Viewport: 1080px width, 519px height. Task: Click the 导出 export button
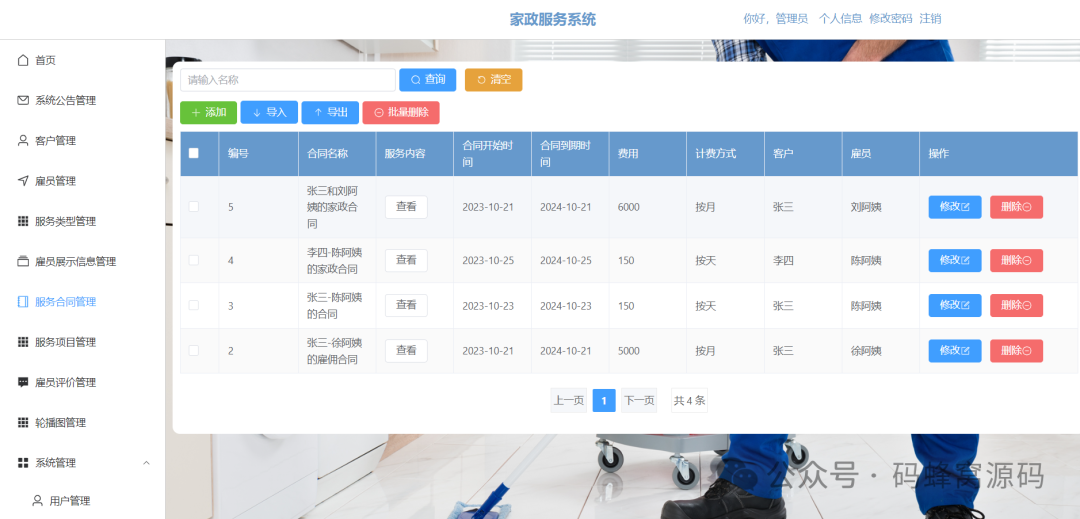330,112
